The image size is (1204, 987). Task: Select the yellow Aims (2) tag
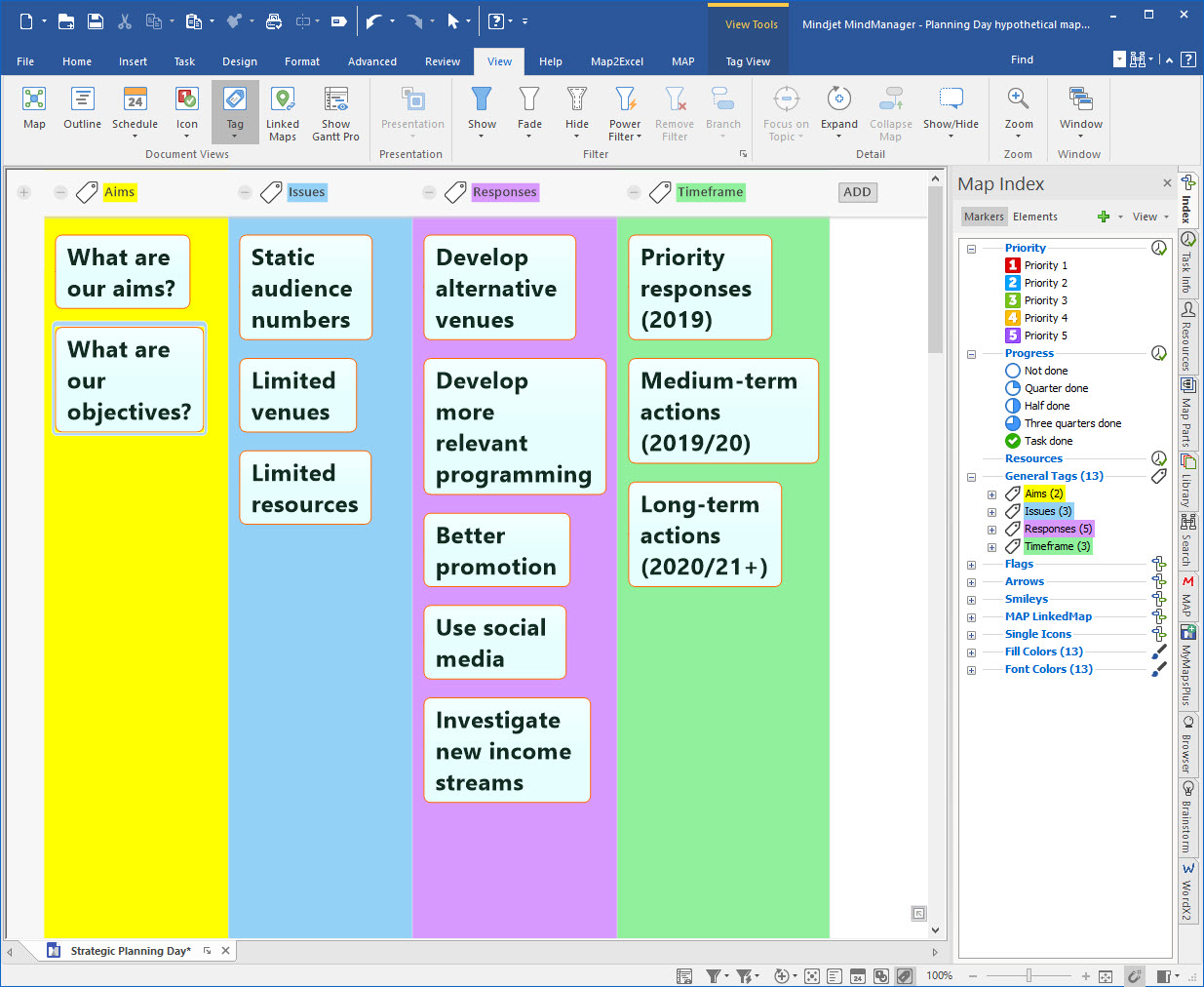(1043, 493)
